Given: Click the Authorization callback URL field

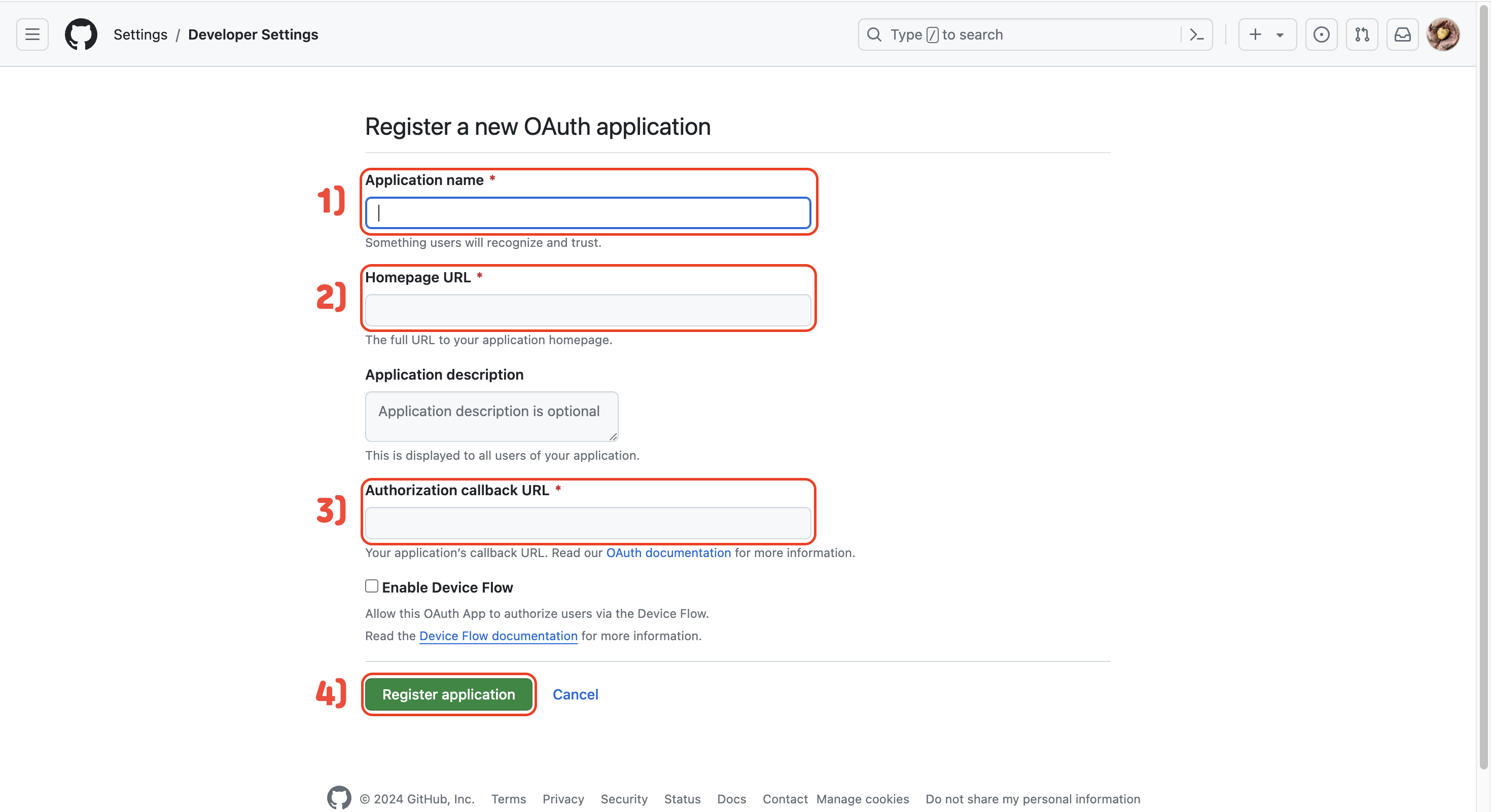Looking at the screenshot, I should pyautogui.click(x=587, y=523).
